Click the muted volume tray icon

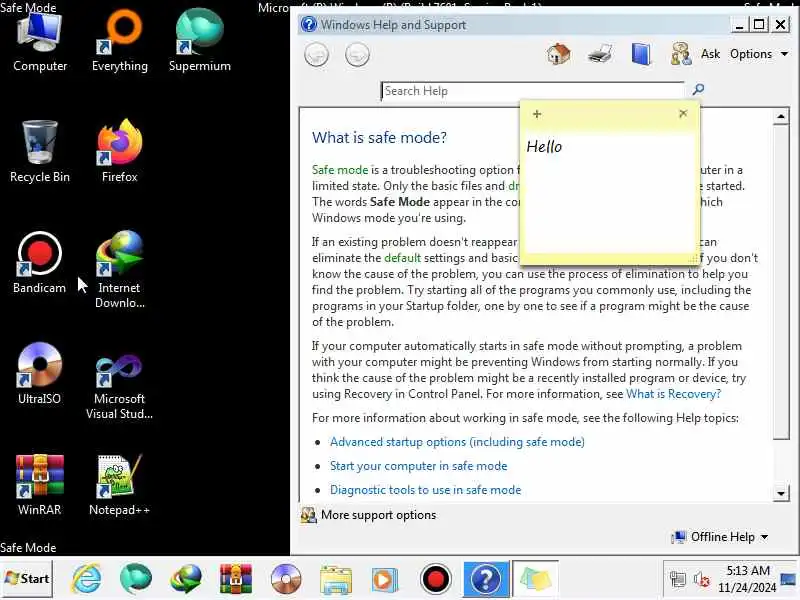702,579
